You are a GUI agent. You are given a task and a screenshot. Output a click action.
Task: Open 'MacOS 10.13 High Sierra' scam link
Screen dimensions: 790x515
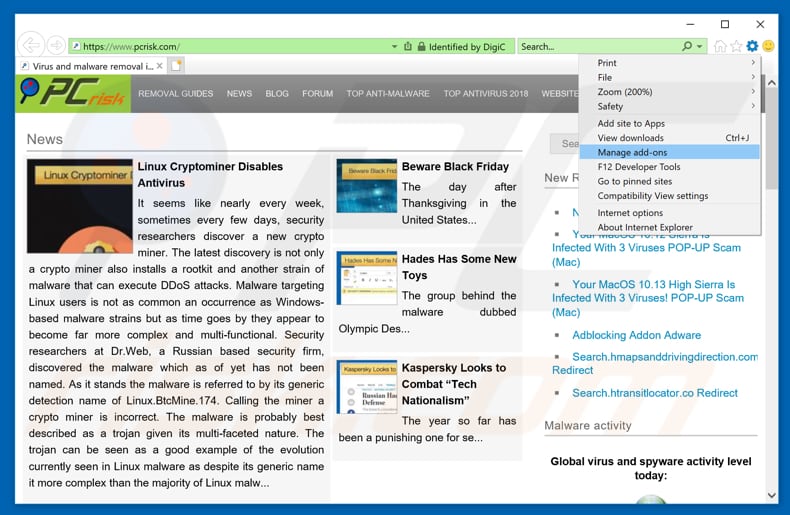648,298
